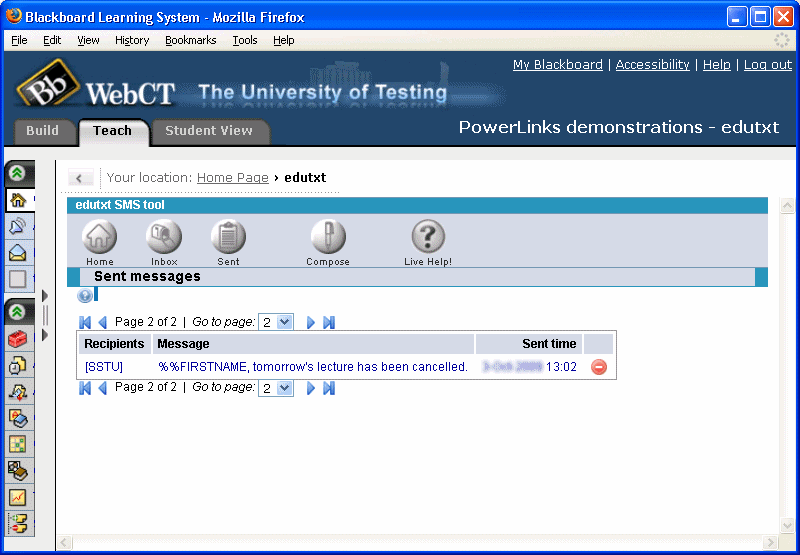This screenshot has width=800, height=555.
Task: Open the edutxt Home icon
Action: coord(99,236)
